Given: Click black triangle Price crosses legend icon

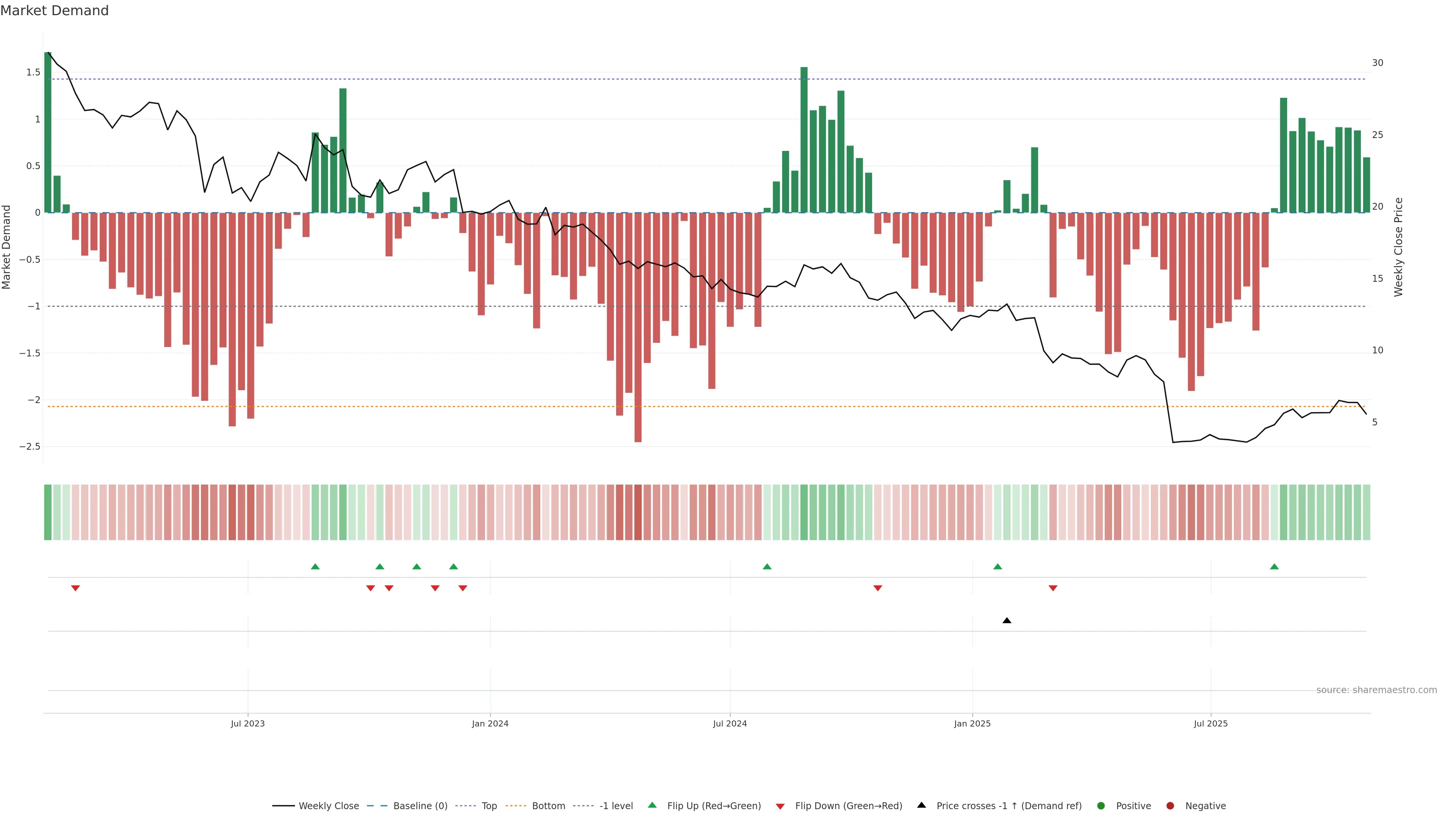Looking at the screenshot, I should click(x=921, y=805).
